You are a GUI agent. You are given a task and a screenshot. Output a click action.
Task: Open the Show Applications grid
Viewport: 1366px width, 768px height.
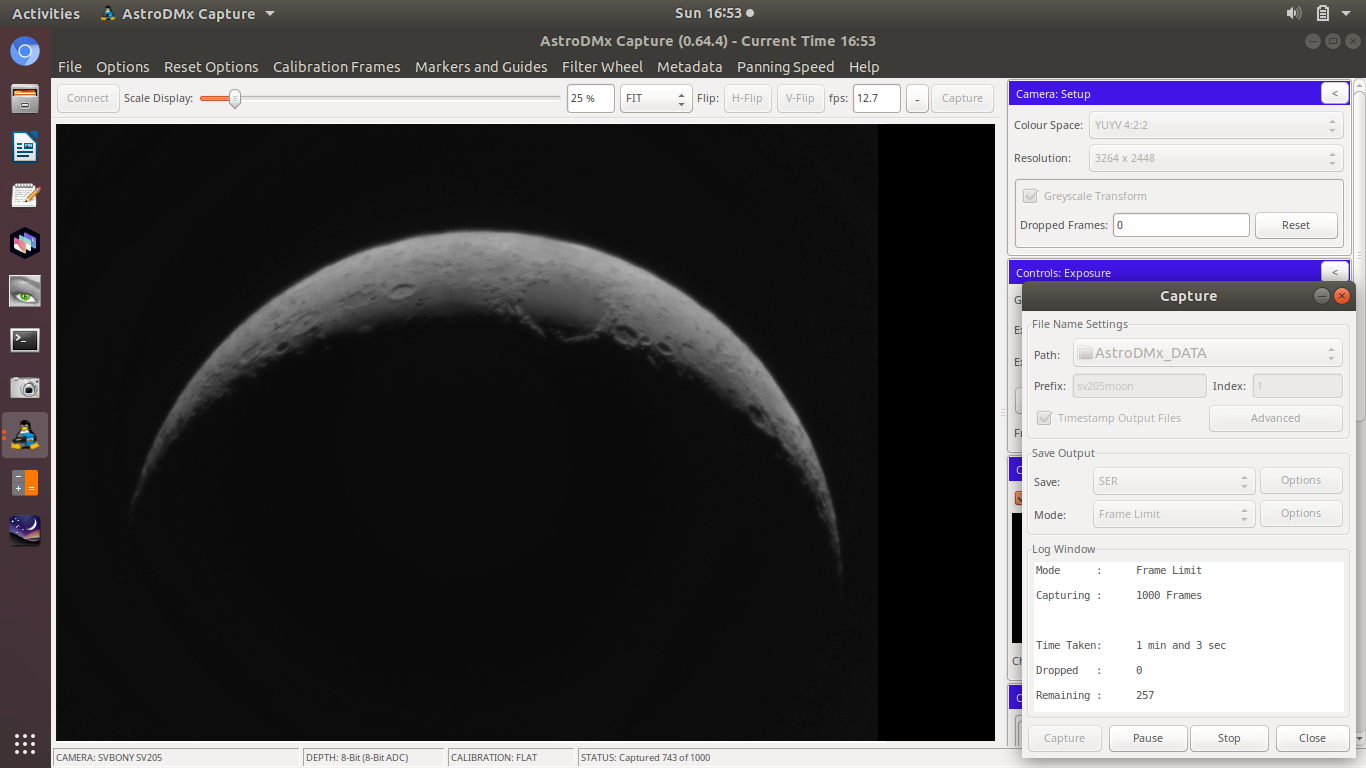pyautogui.click(x=24, y=744)
